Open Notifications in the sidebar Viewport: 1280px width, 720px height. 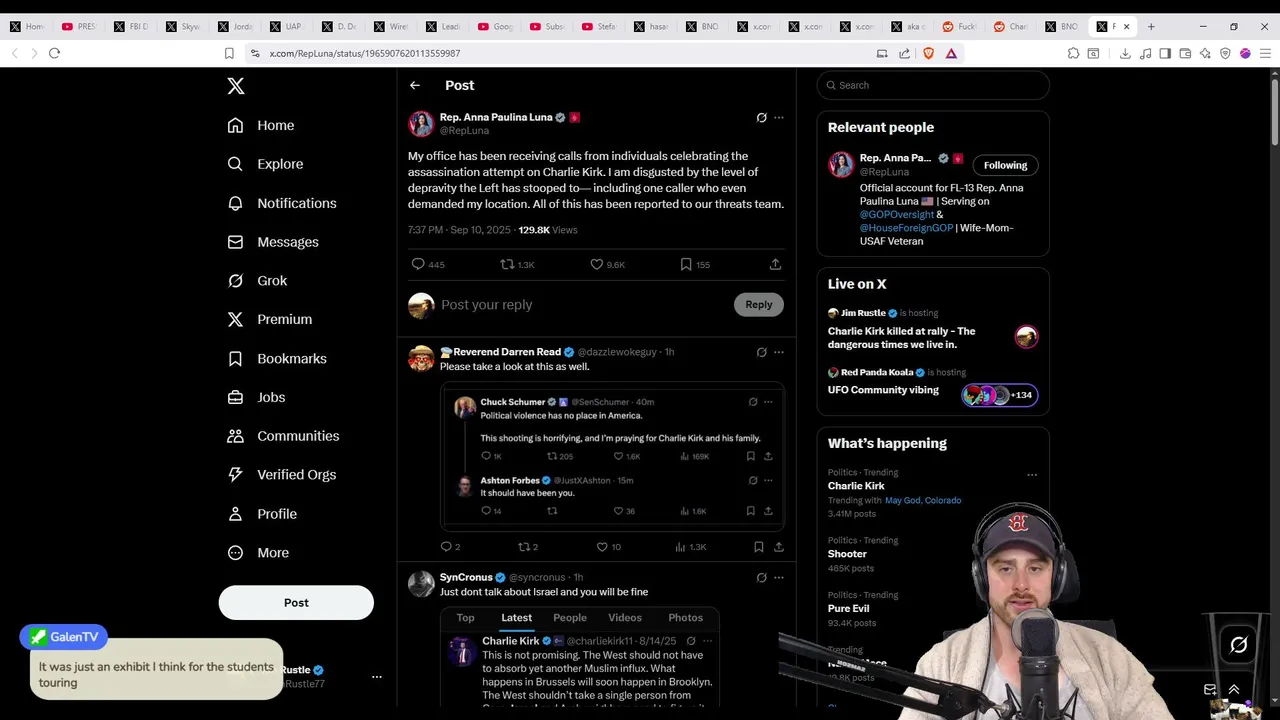[x=282, y=203]
